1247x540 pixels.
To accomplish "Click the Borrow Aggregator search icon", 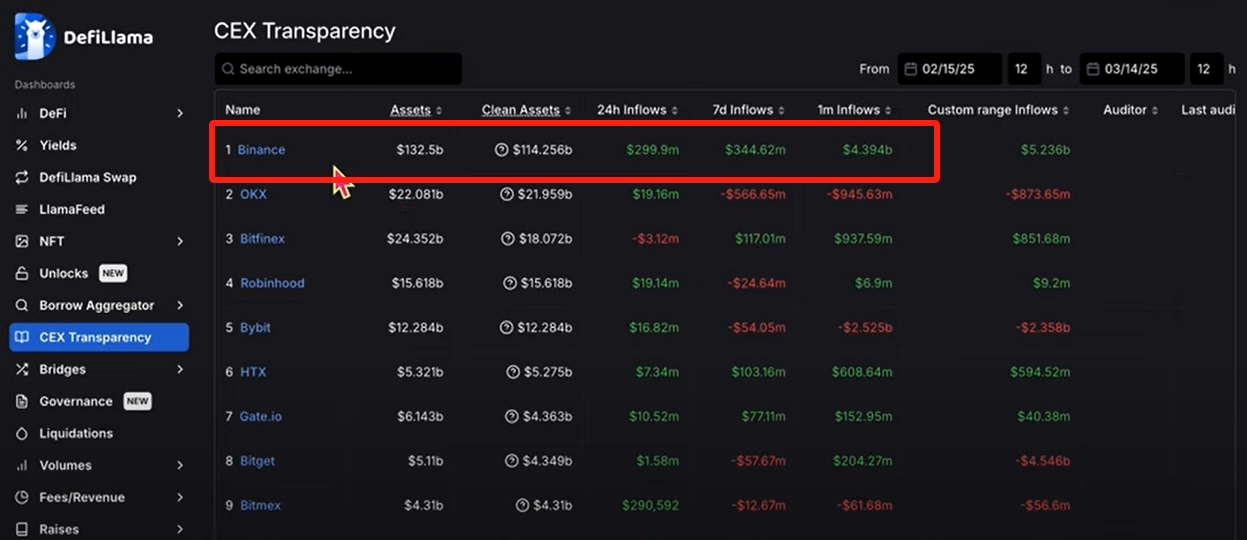I will pos(22,305).
